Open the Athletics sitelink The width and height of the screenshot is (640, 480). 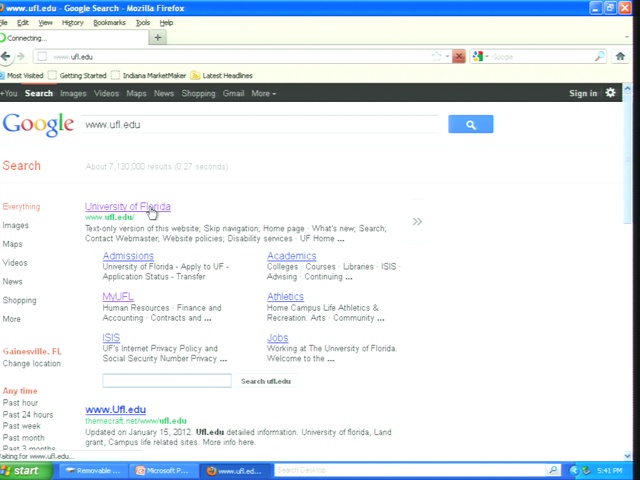pos(285,297)
